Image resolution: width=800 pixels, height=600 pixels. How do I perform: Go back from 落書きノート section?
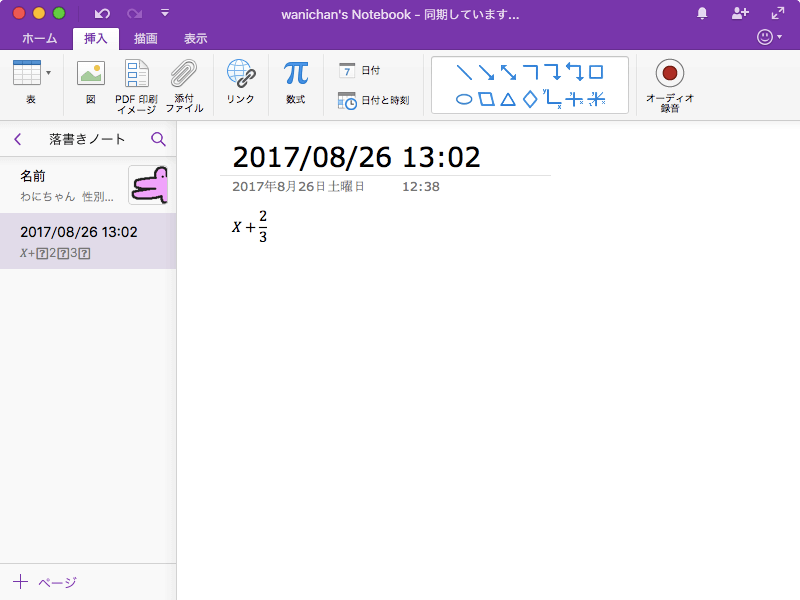(18, 139)
